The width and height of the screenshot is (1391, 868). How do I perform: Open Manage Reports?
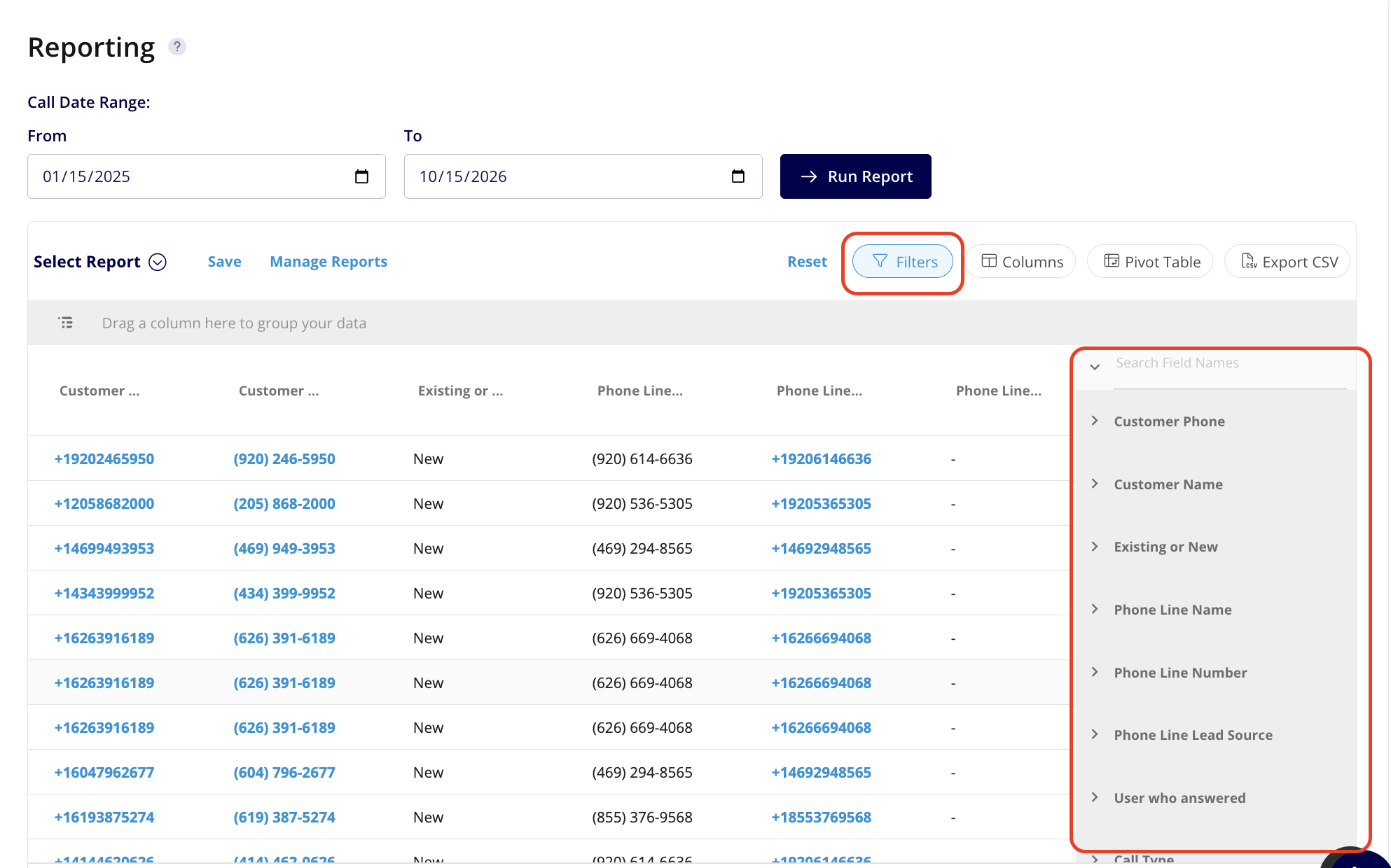(x=328, y=262)
